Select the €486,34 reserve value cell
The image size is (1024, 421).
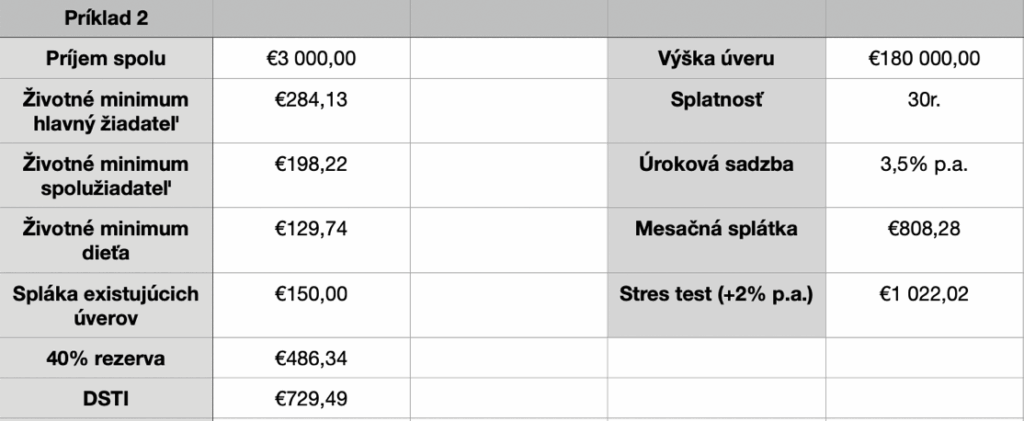pyautogui.click(x=312, y=358)
